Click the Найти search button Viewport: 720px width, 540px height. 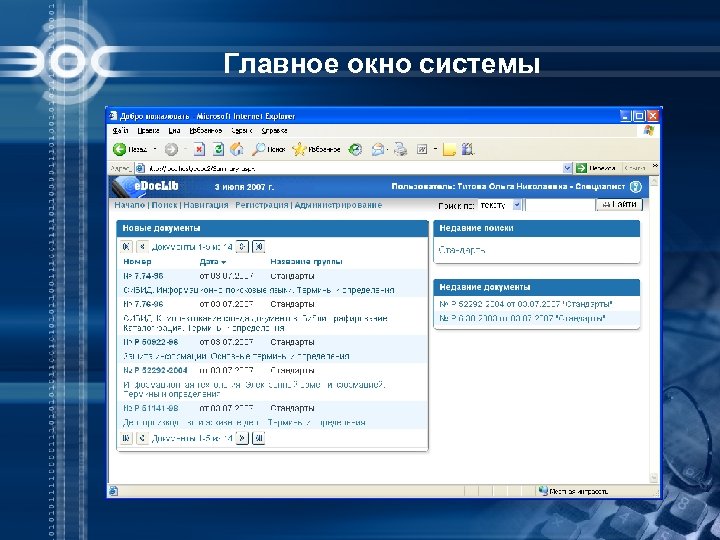click(x=619, y=204)
